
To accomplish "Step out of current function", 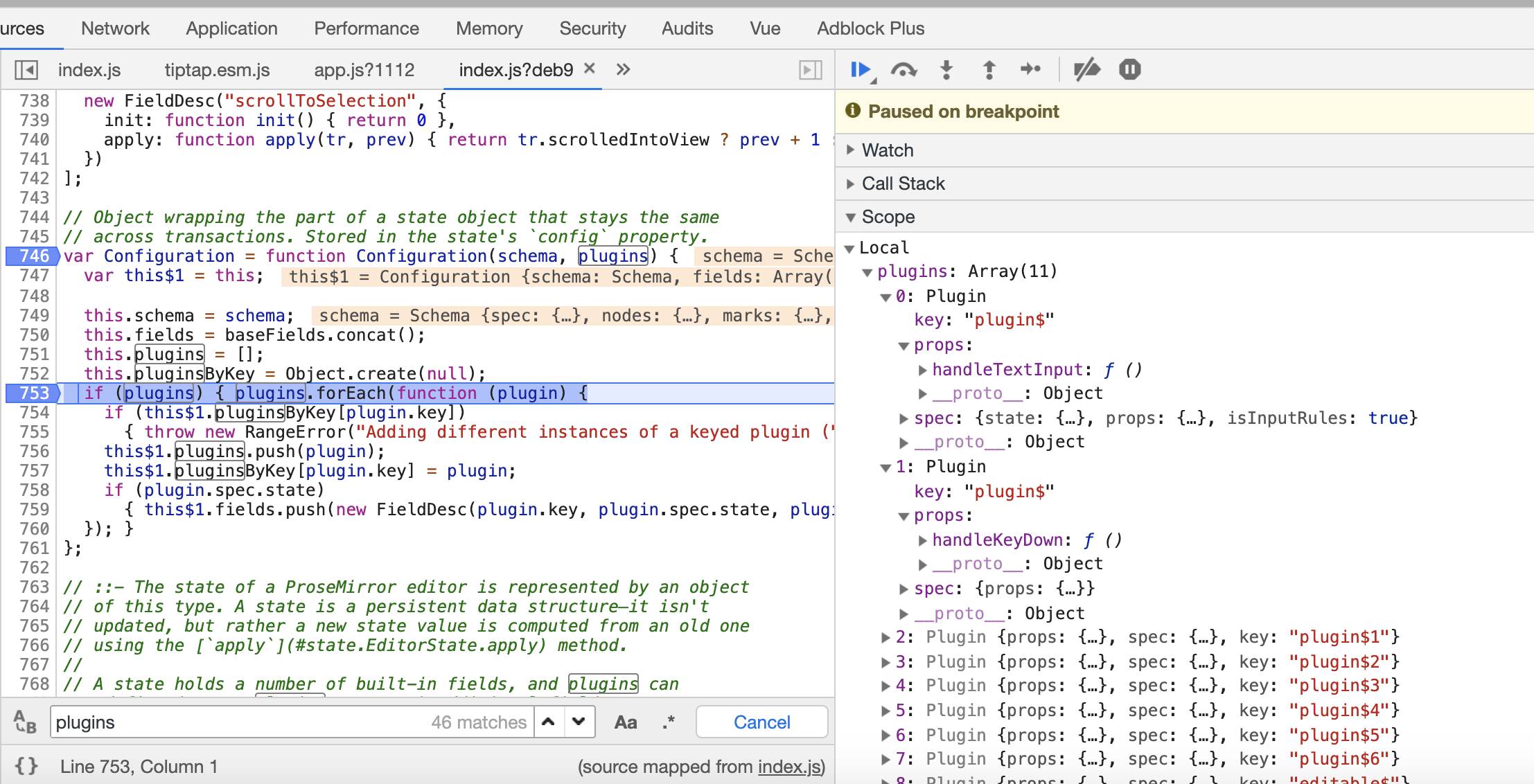I will tap(989, 69).
